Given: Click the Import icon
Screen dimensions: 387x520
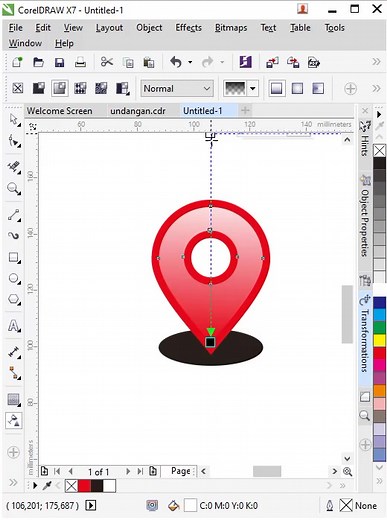Looking at the screenshot, I should (272, 62).
